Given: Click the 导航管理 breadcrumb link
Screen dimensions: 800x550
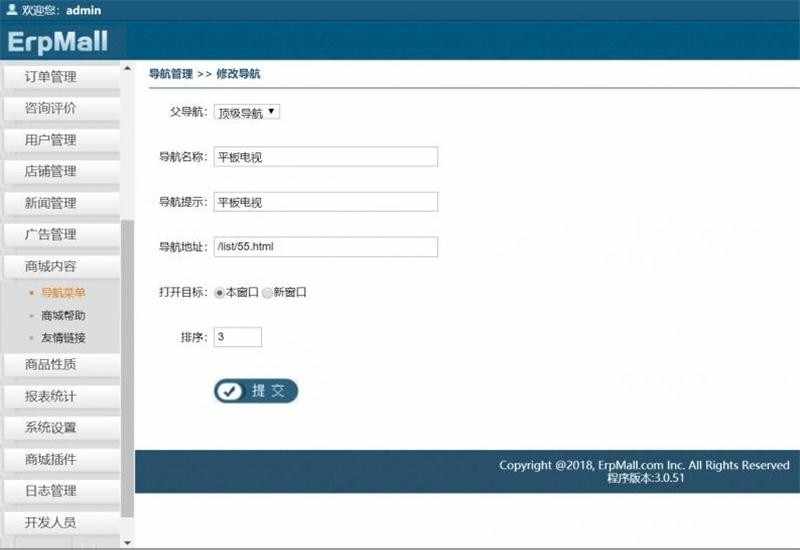Looking at the screenshot, I should tap(171, 74).
